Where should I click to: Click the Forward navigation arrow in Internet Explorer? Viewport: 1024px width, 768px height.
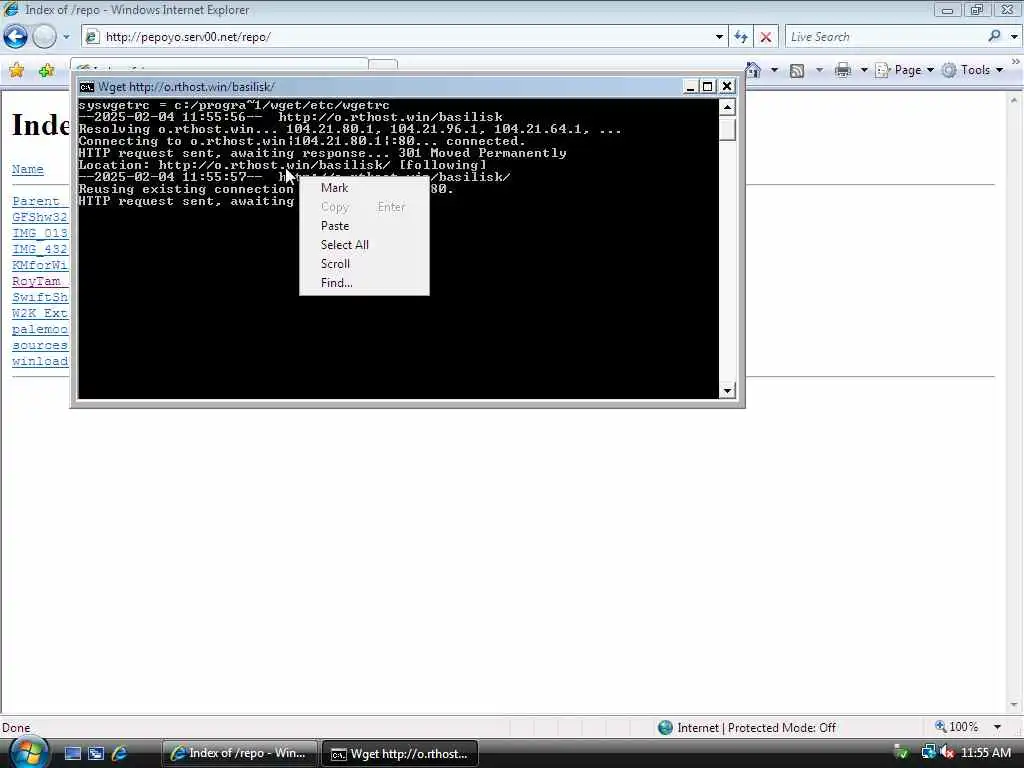point(44,37)
